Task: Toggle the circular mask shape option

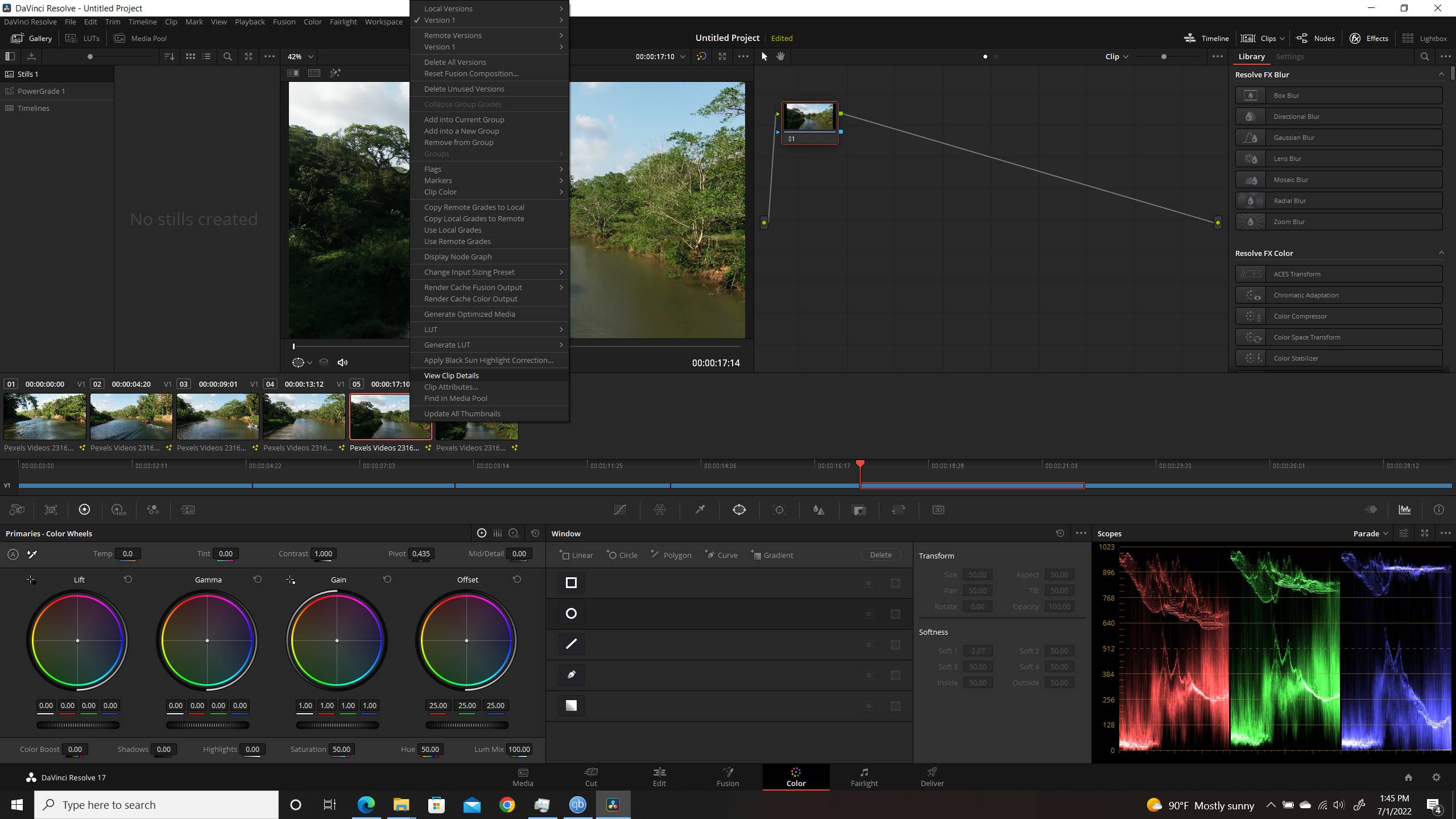Action: (x=570, y=613)
